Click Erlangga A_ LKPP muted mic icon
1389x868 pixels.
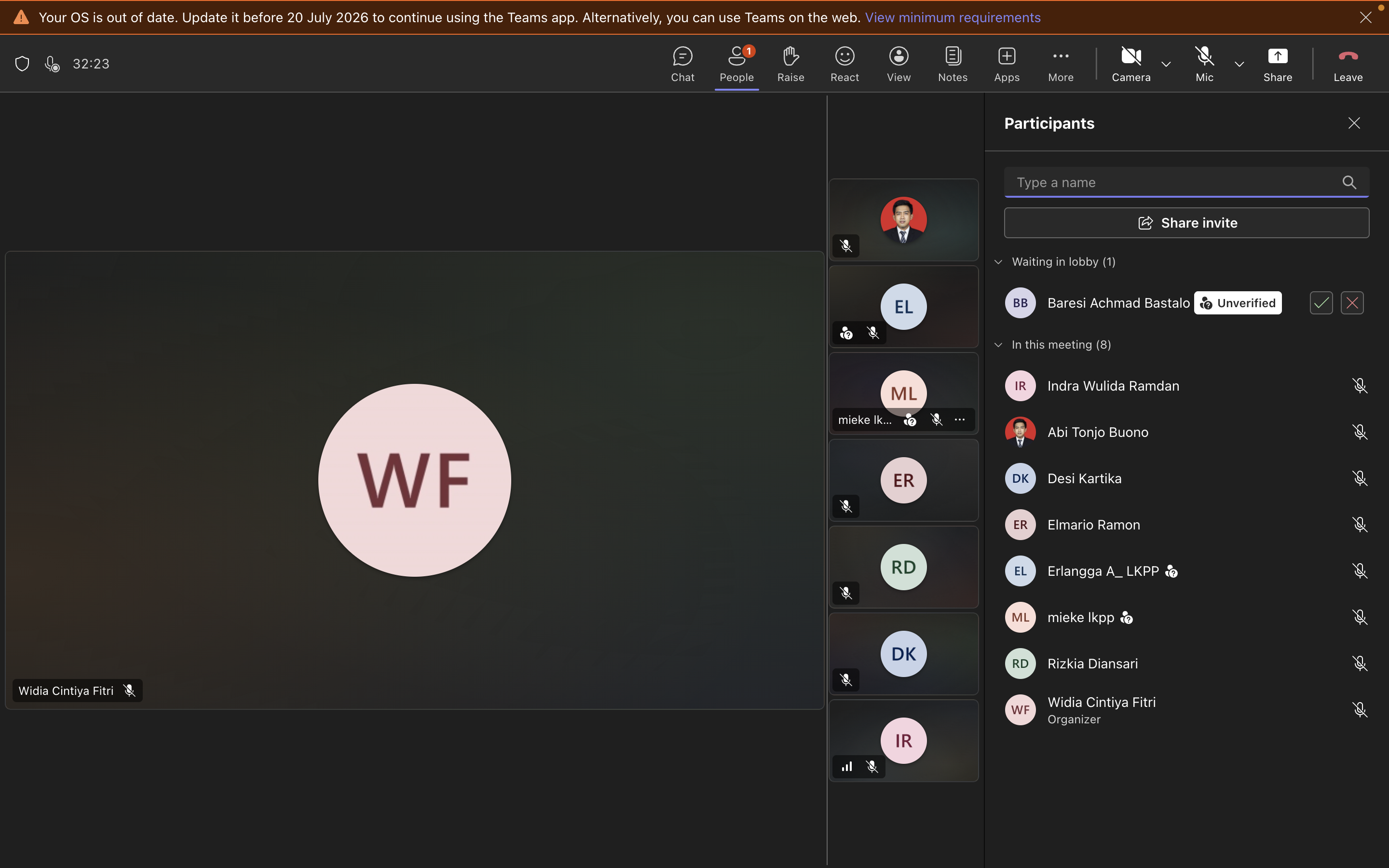[x=1359, y=570]
